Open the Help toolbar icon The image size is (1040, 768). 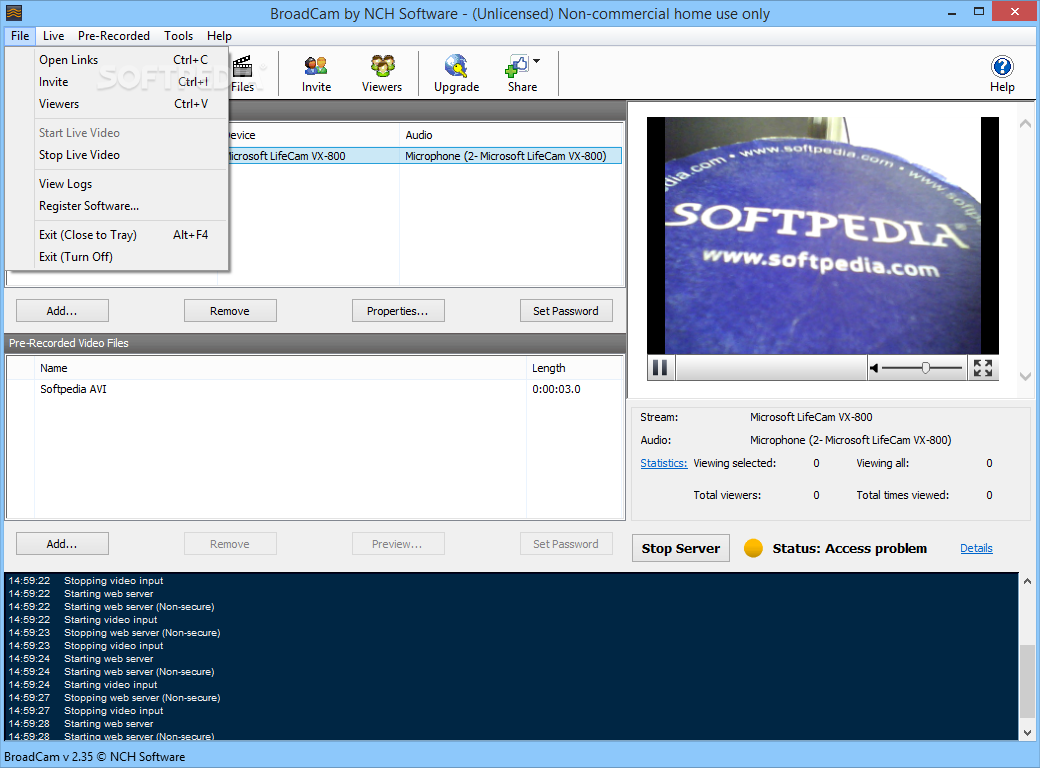[1002, 74]
